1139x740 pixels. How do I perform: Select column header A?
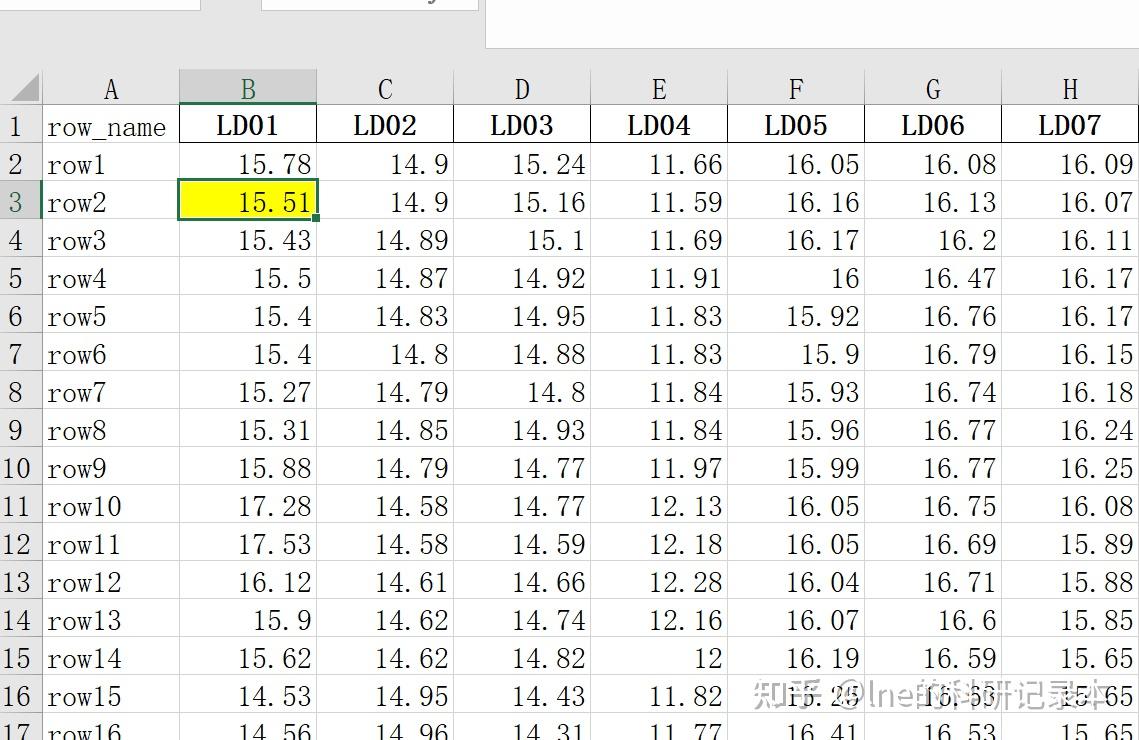point(111,88)
